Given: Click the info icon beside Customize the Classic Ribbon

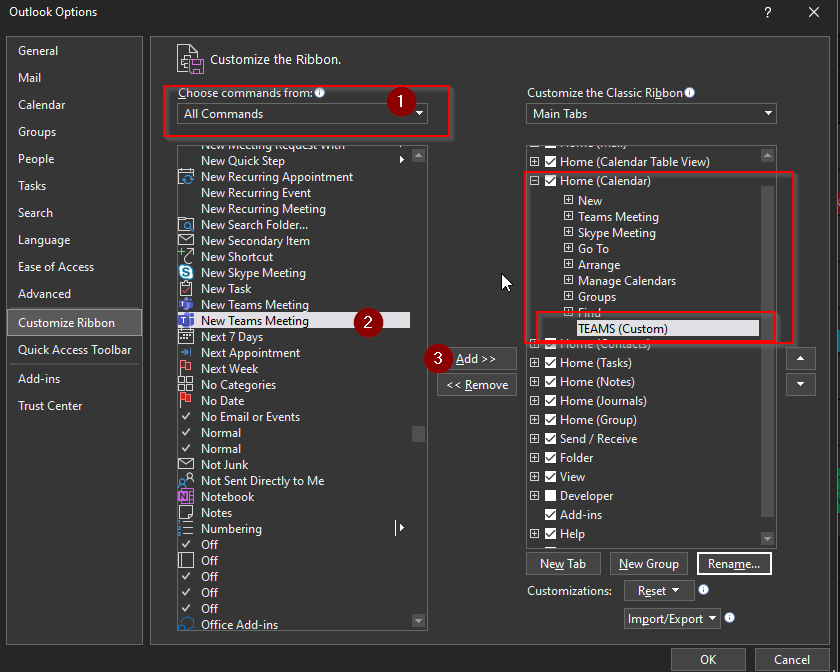Looking at the screenshot, I should [690, 93].
